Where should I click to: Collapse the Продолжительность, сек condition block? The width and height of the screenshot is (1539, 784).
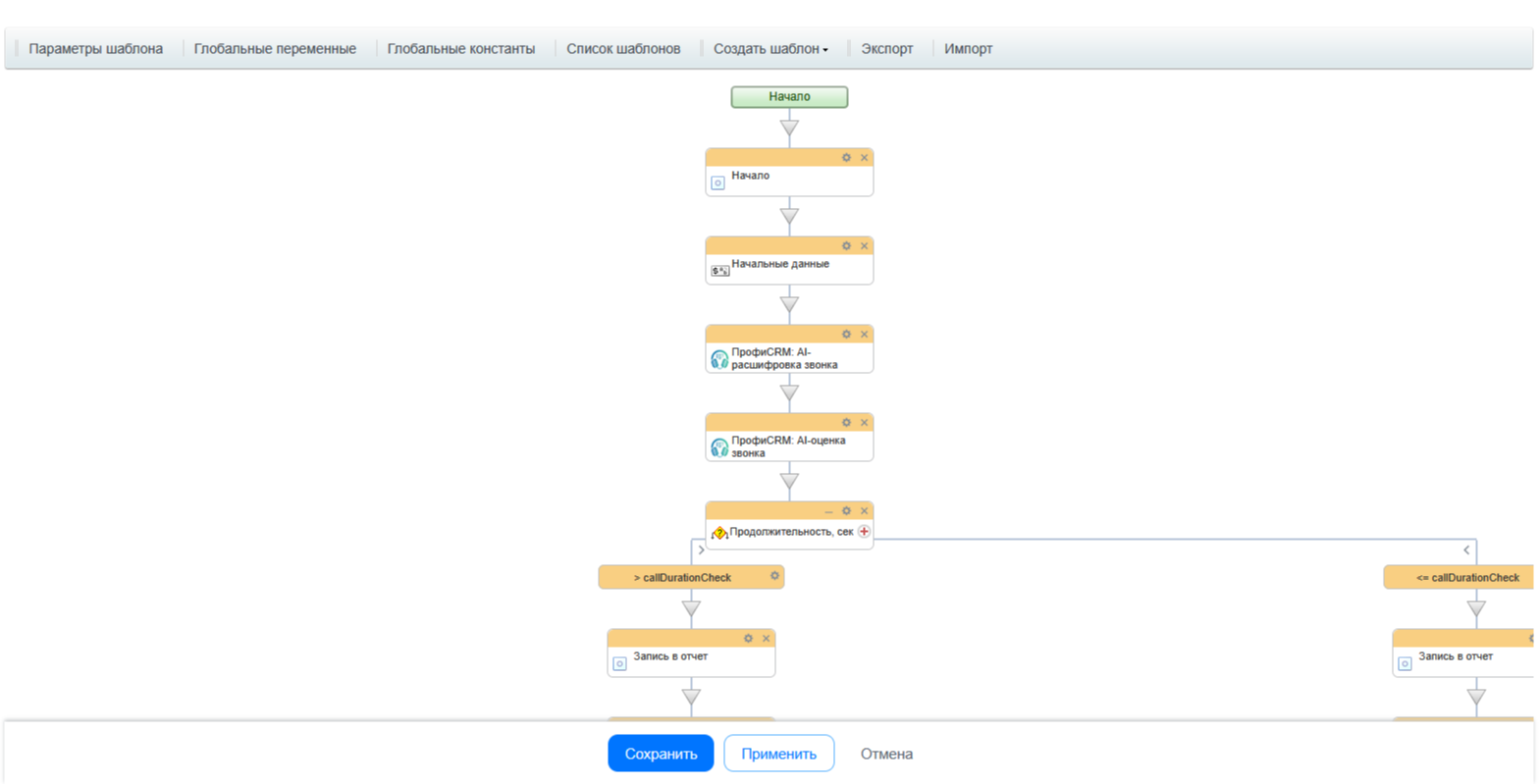pos(828,511)
